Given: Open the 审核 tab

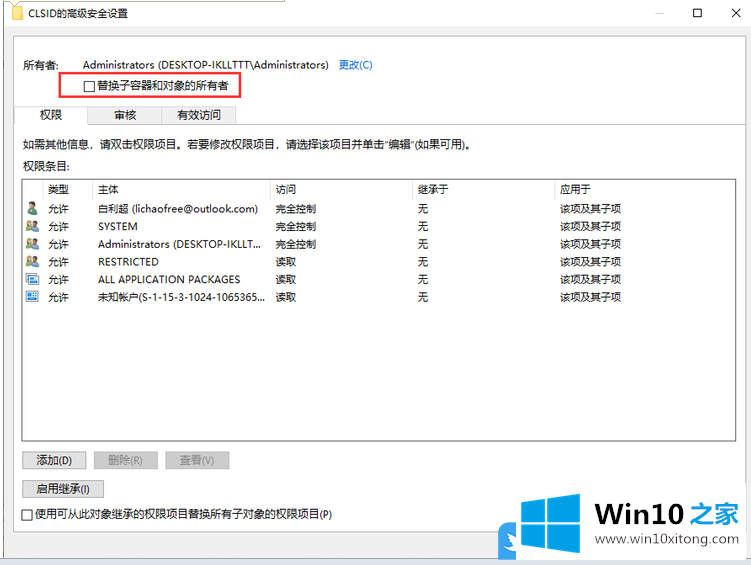Looking at the screenshot, I should coord(125,115).
